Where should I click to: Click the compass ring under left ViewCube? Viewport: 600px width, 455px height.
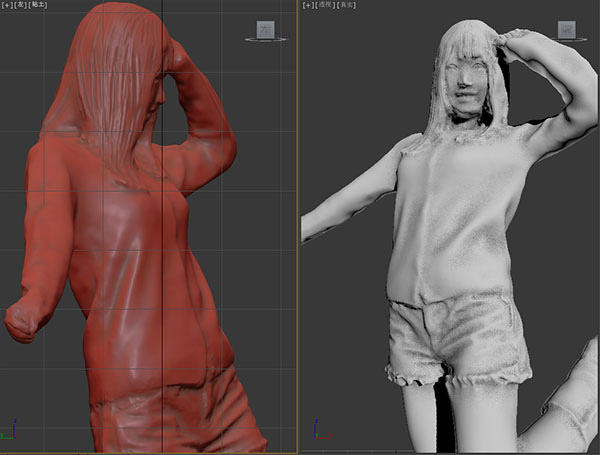pos(266,40)
